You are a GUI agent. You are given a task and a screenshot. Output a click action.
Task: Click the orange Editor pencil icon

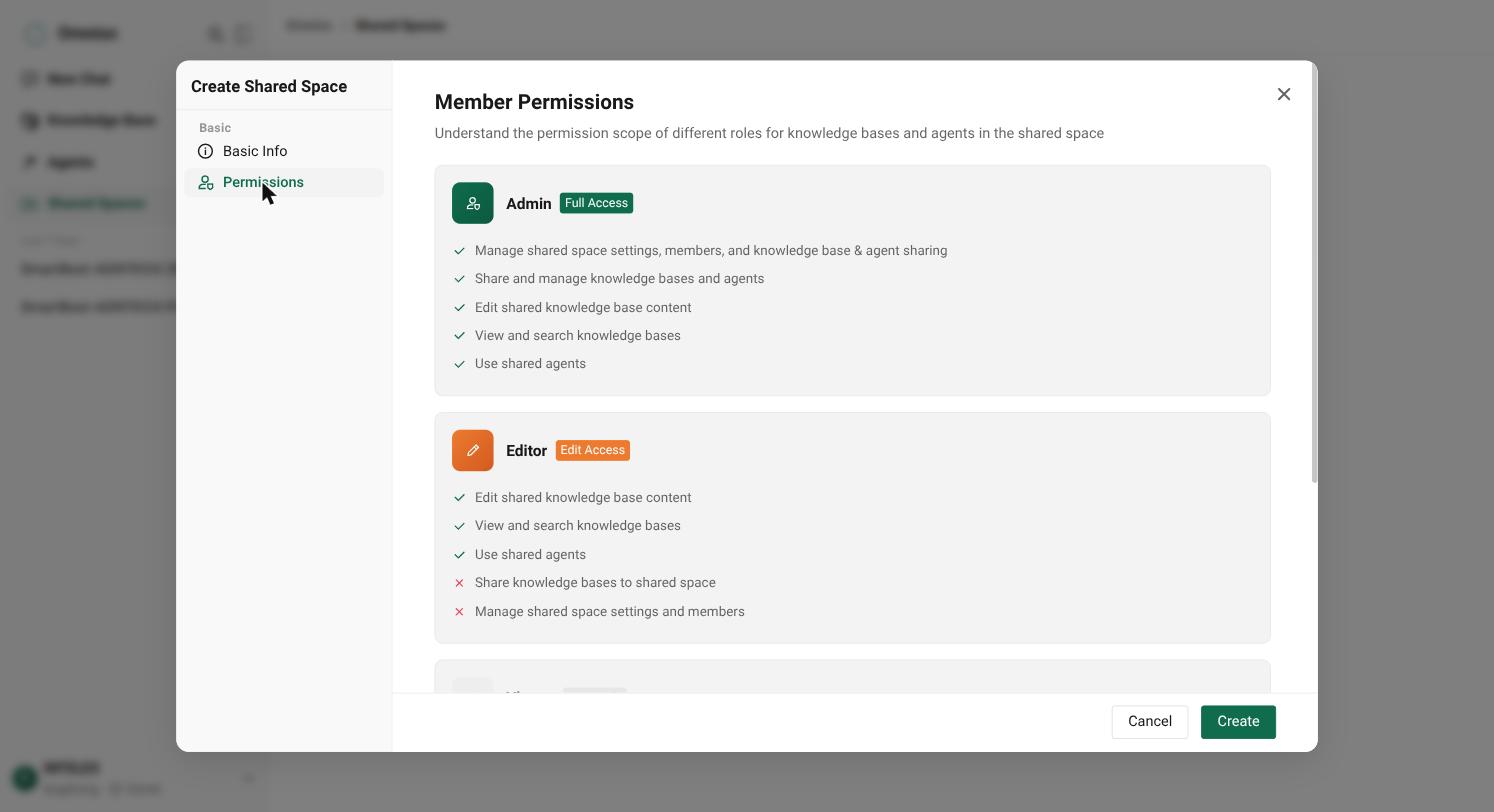(473, 450)
